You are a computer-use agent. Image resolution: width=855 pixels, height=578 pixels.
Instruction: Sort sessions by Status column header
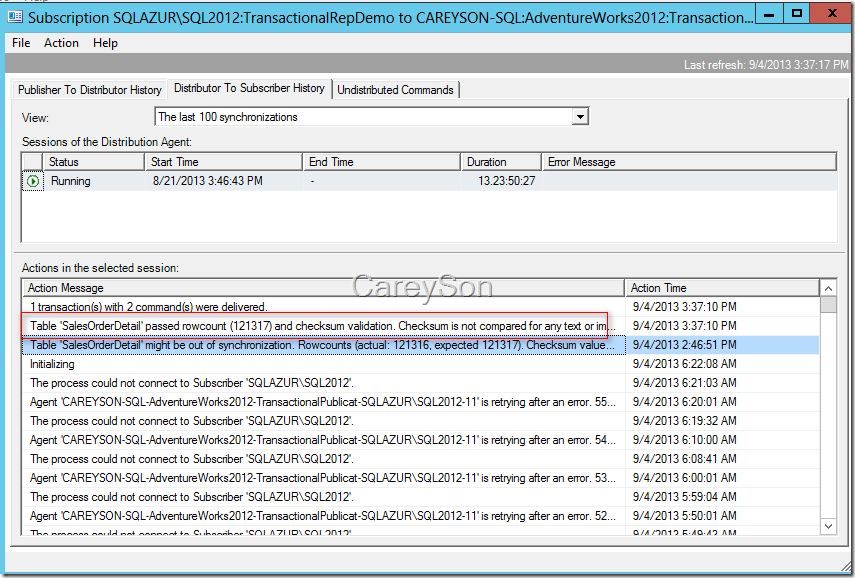(93, 162)
